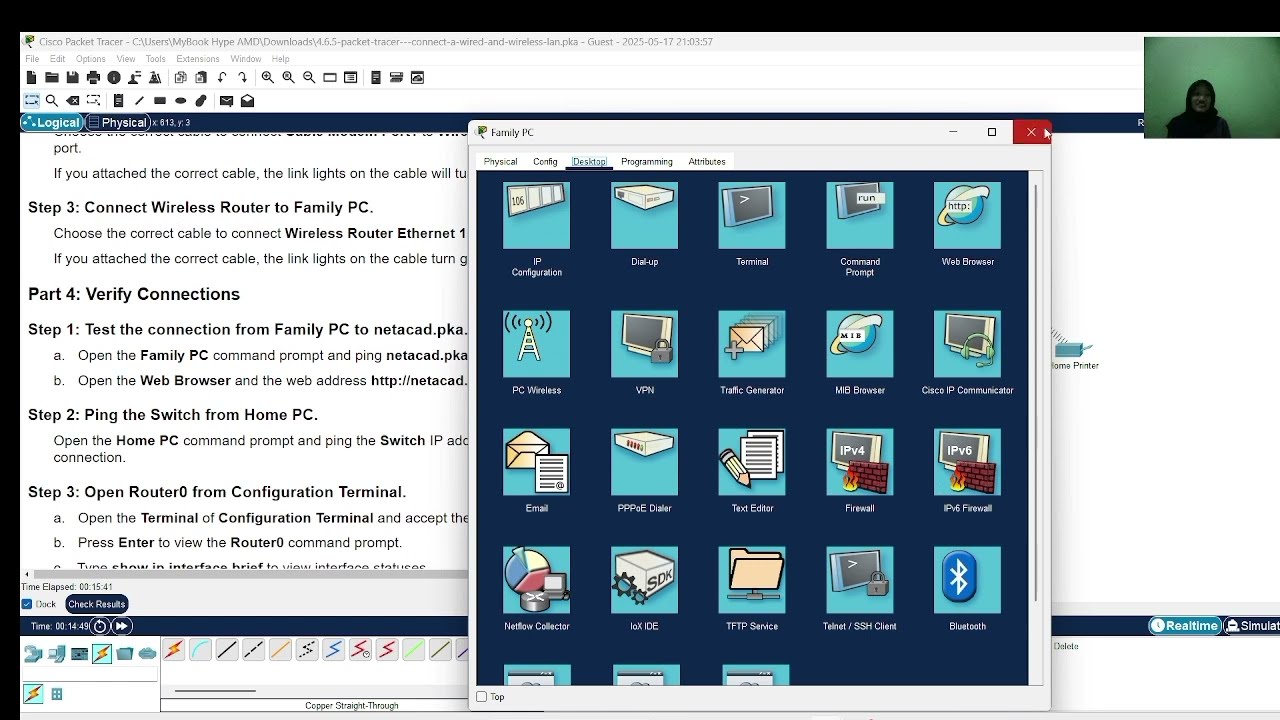The height and width of the screenshot is (720, 1280).
Task: Click the Check Results button
Action: pos(96,604)
